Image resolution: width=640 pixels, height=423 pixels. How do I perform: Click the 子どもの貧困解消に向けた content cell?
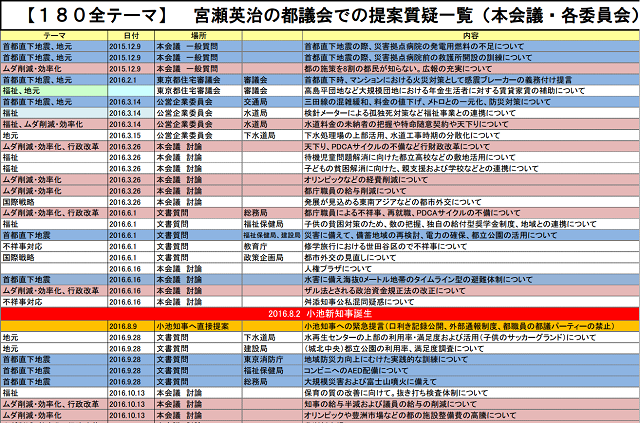click(x=471, y=168)
